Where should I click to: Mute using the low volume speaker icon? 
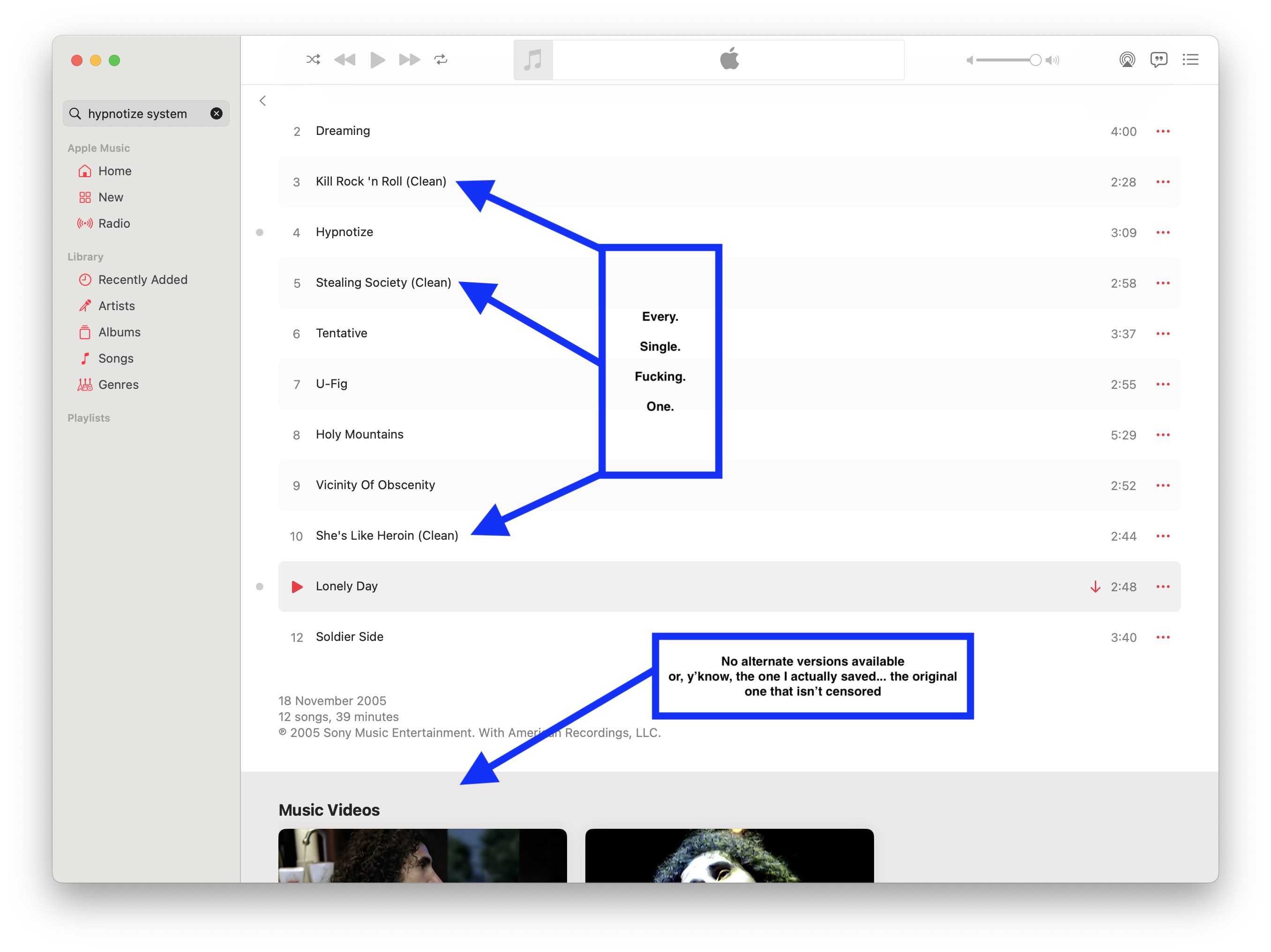point(969,60)
